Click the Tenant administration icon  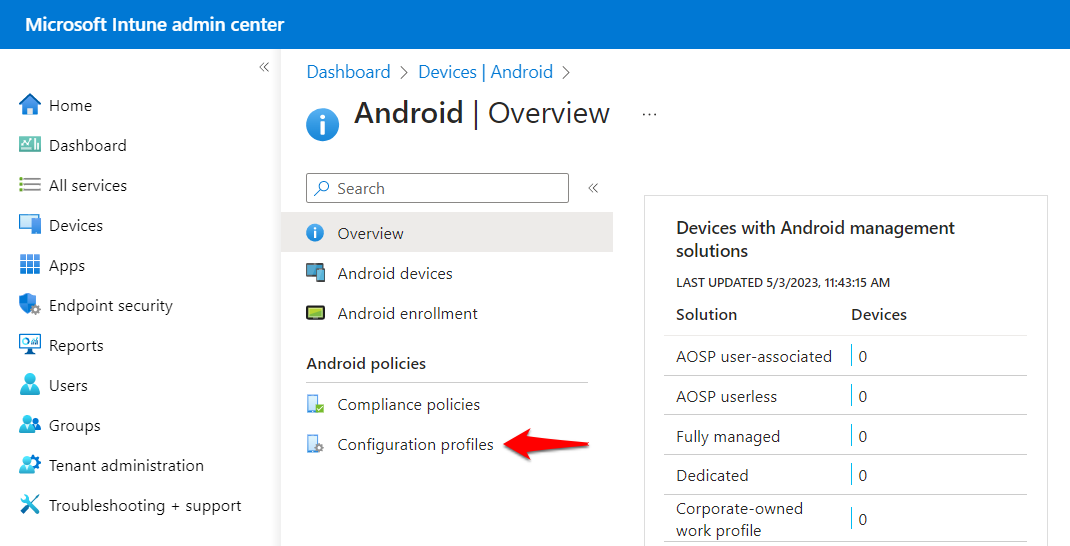tap(30, 465)
